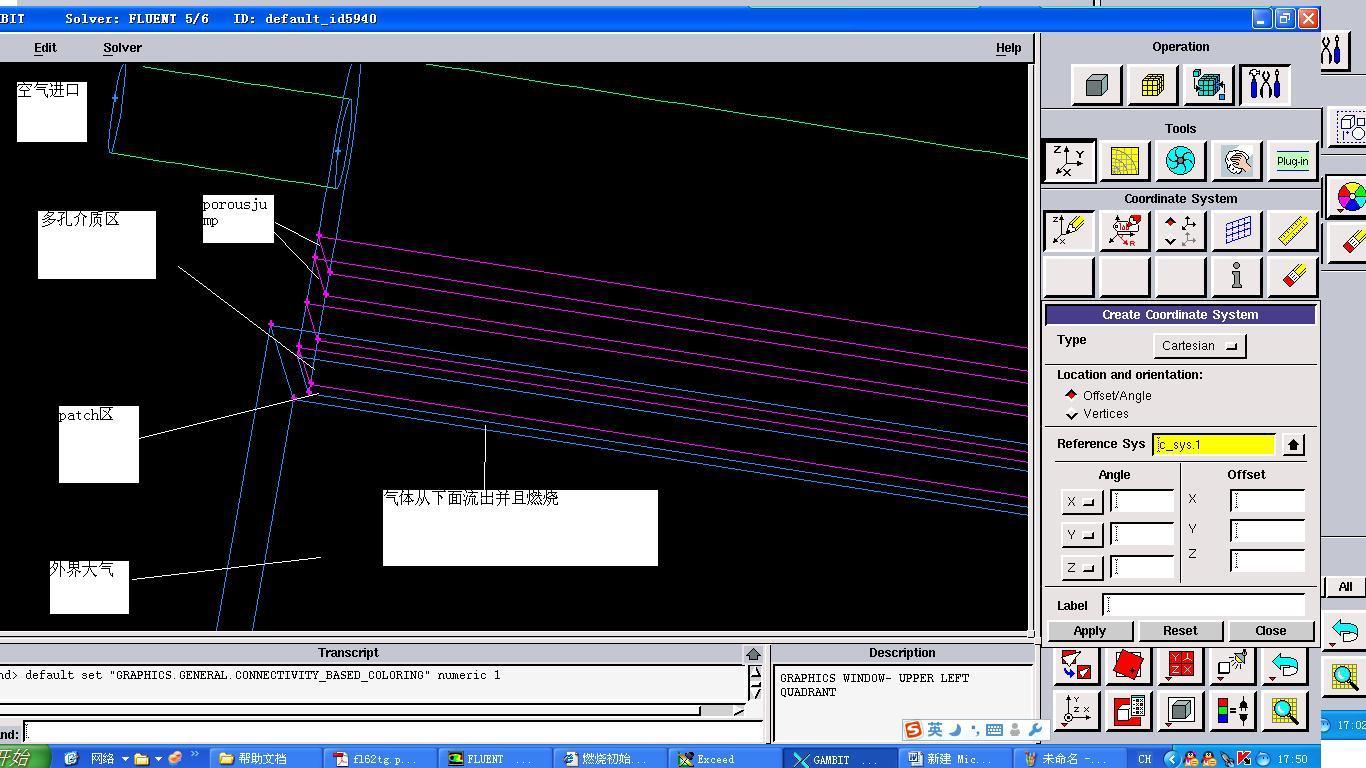Open the Cartesian type dropdown
This screenshot has height=768, width=1366.
pos(1199,346)
